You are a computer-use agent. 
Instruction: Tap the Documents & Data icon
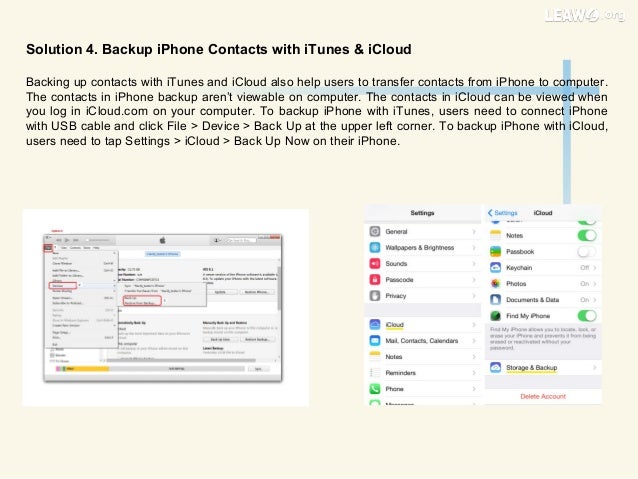coord(495,300)
